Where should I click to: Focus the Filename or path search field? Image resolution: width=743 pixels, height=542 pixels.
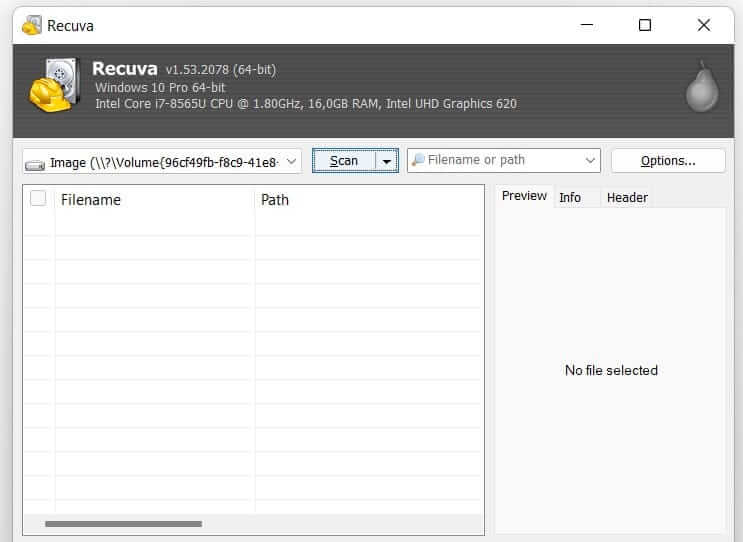pyautogui.click(x=503, y=160)
